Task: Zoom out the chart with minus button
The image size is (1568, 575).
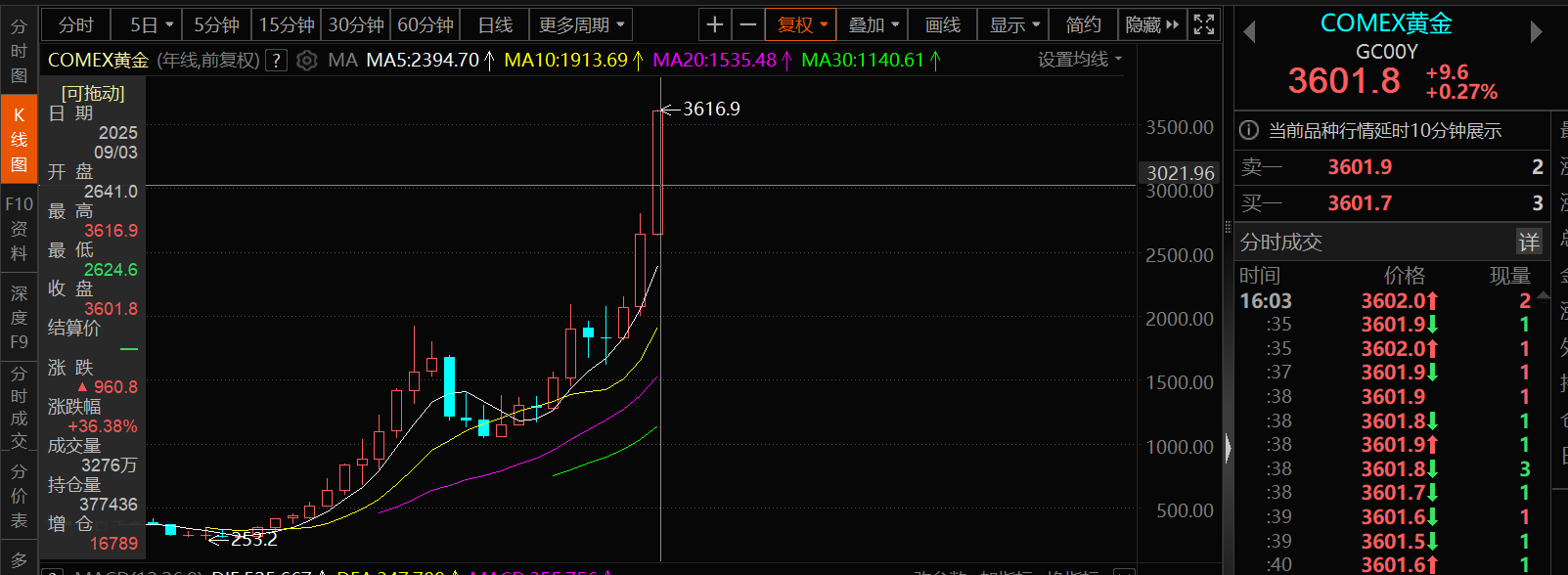Action: [x=748, y=24]
